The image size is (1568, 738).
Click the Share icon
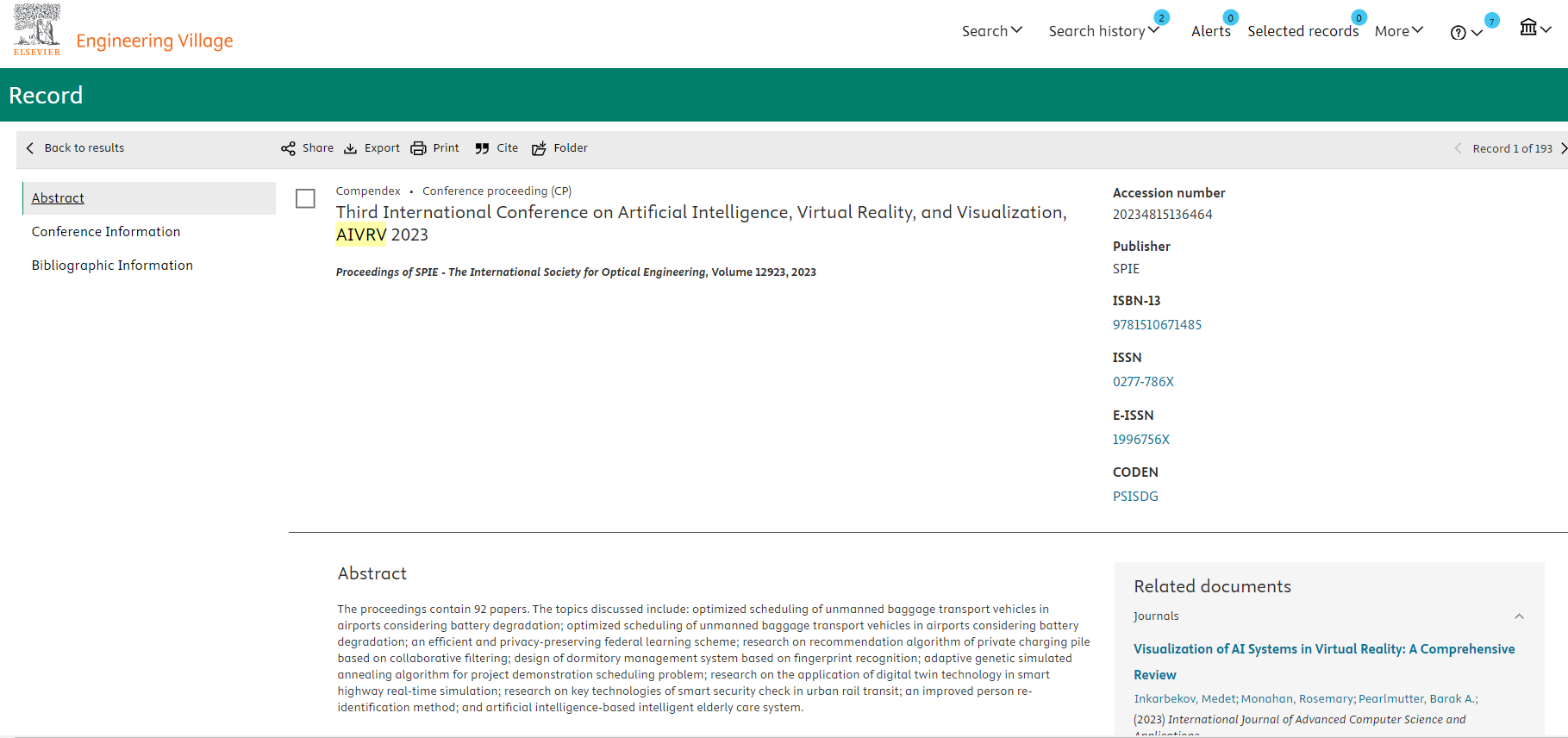click(288, 148)
